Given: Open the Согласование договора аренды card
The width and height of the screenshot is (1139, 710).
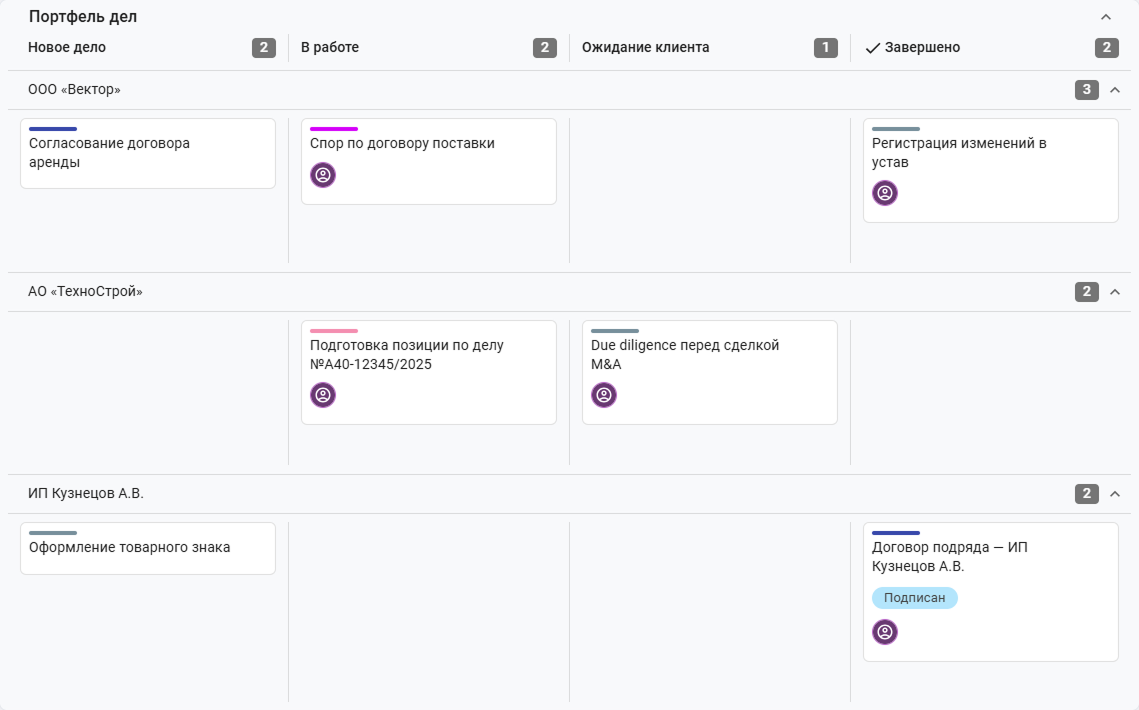Looking at the screenshot, I should pos(148,153).
